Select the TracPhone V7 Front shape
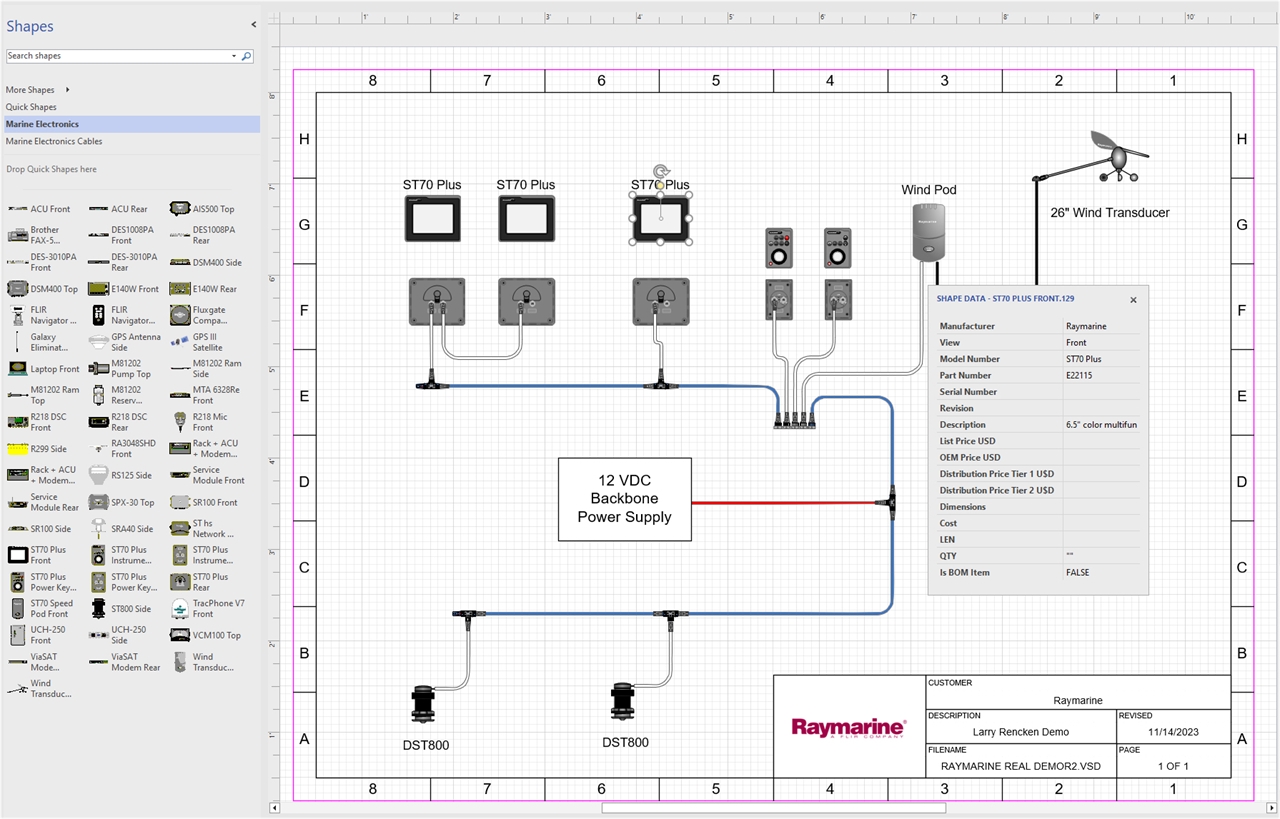This screenshot has height=819, width=1280. pyautogui.click(x=207, y=609)
